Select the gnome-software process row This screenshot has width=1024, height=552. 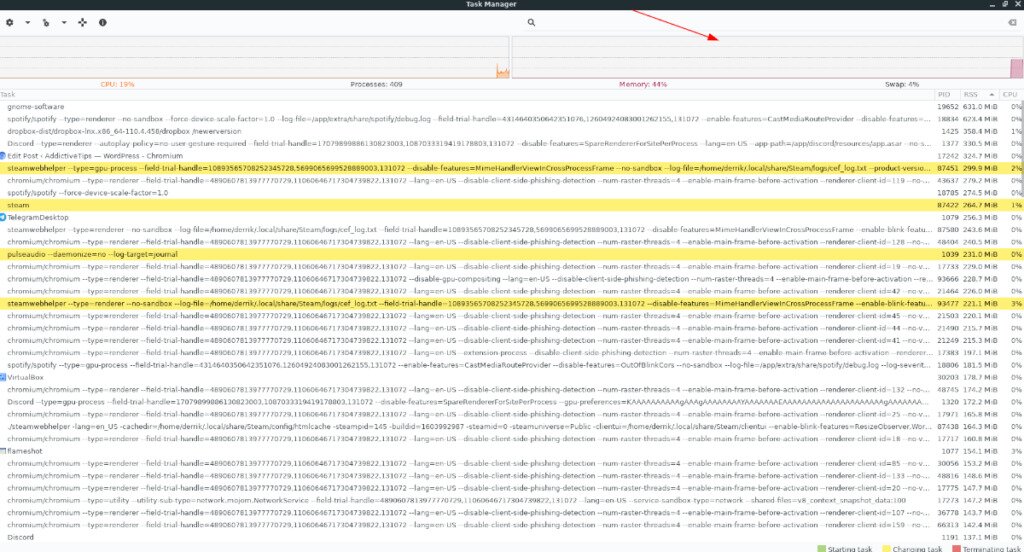pyautogui.click(x=512, y=106)
